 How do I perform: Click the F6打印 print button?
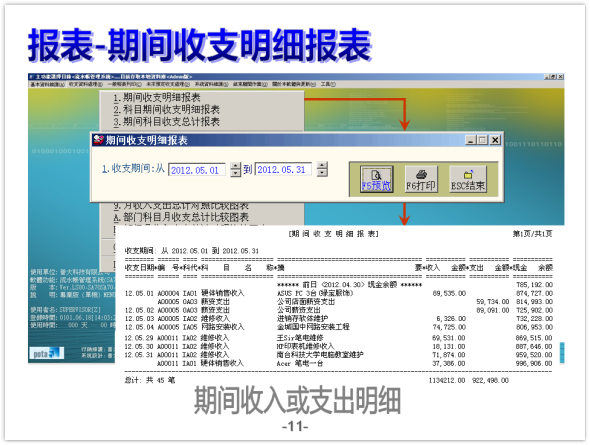point(421,179)
